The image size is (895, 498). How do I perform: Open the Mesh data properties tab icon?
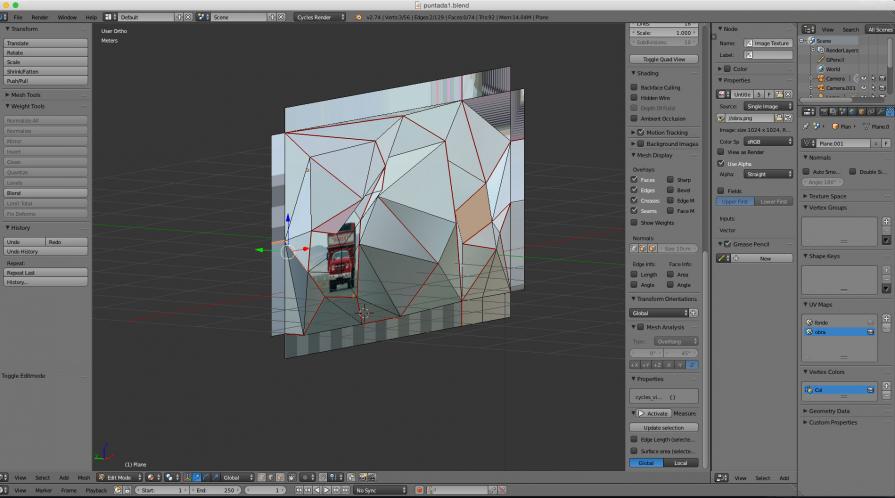coord(889,111)
